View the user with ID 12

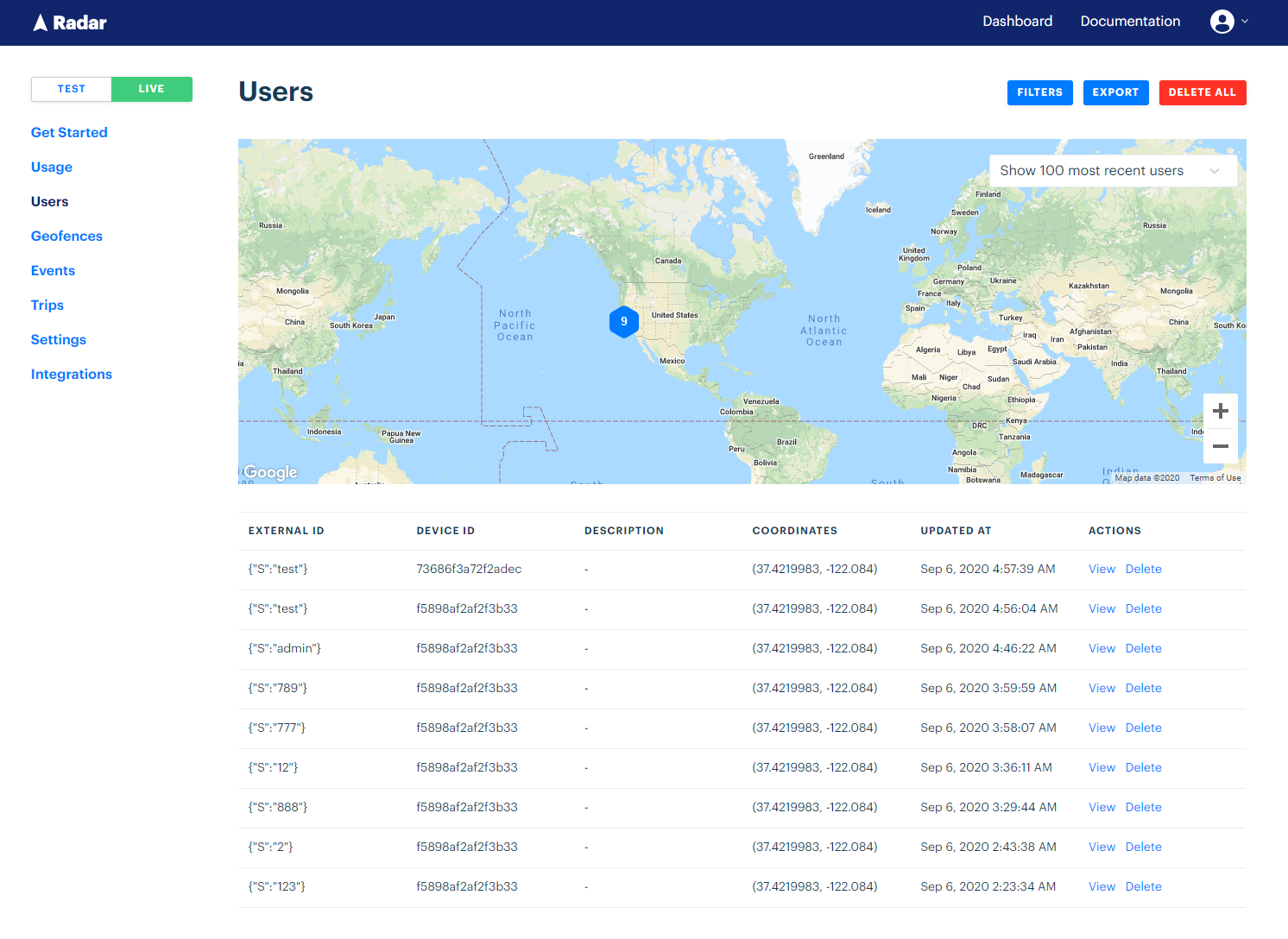click(1102, 767)
